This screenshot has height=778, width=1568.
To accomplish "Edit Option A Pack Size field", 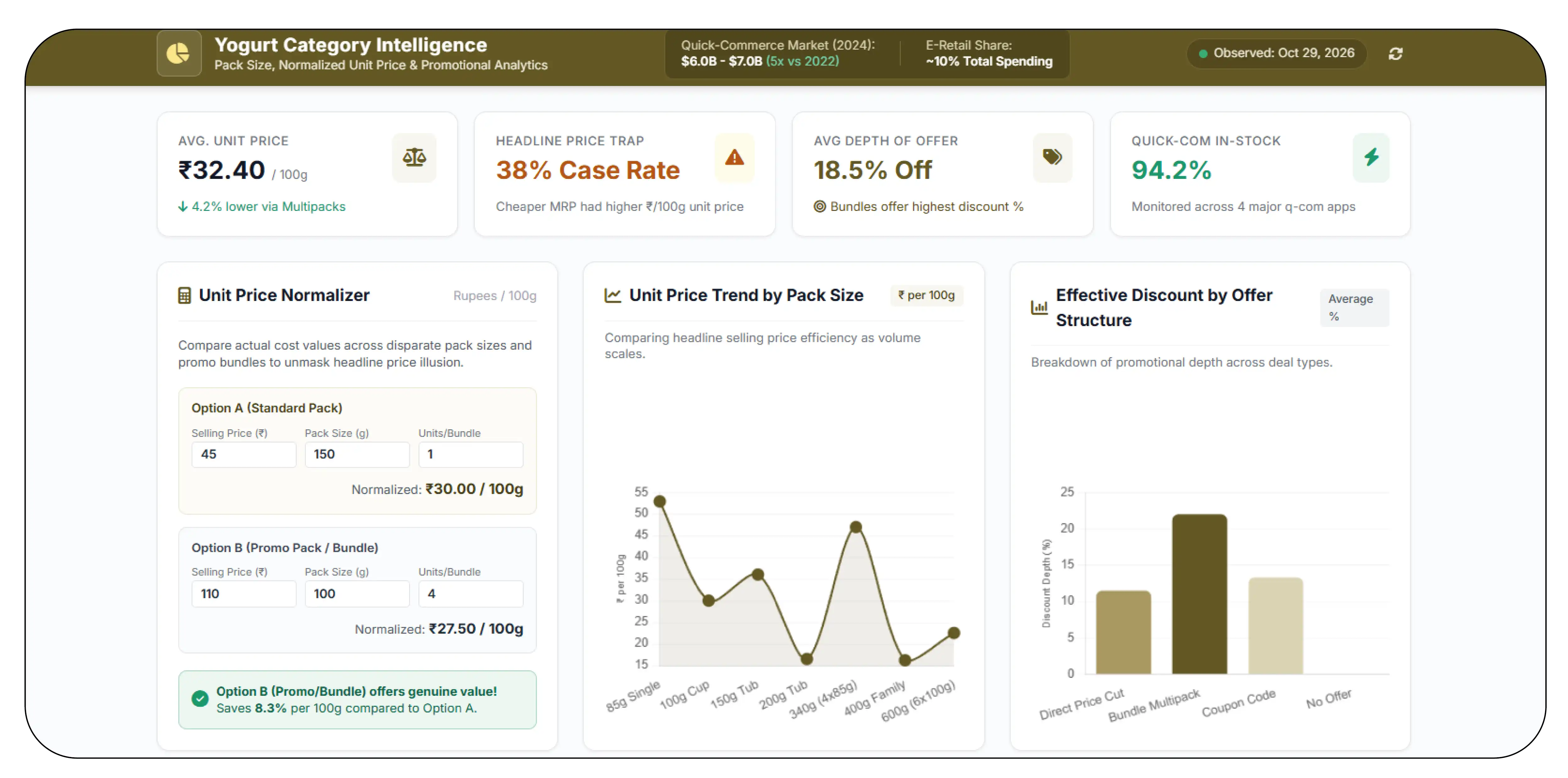I will pyautogui.click(x=357, y=454).
